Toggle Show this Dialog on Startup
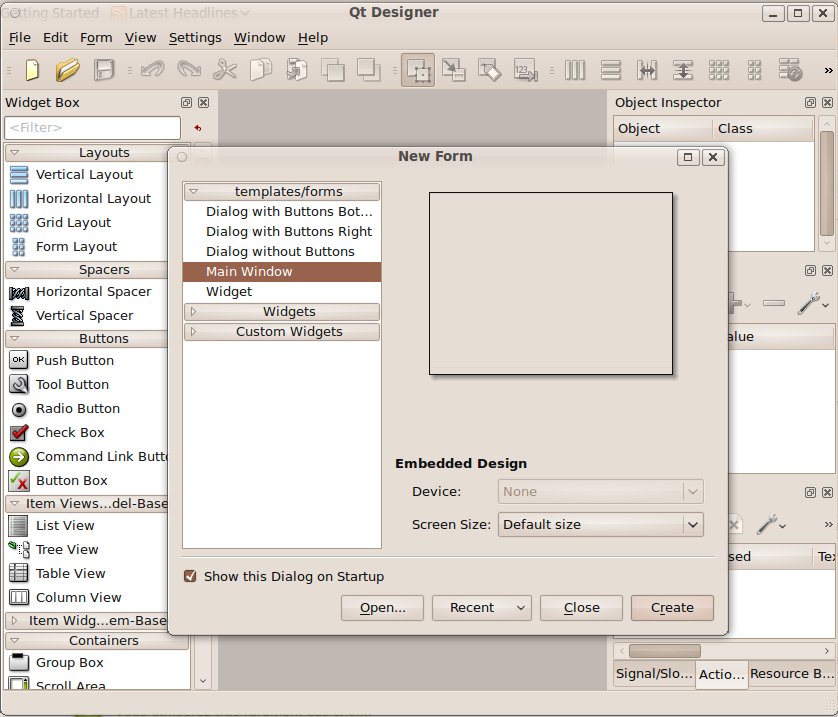 (190, 576)
